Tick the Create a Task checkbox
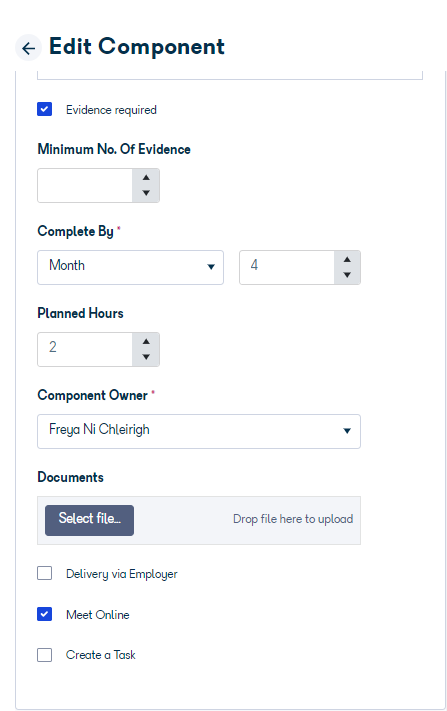447x711 pixels. pyautogui.click(x=44, y=655)
